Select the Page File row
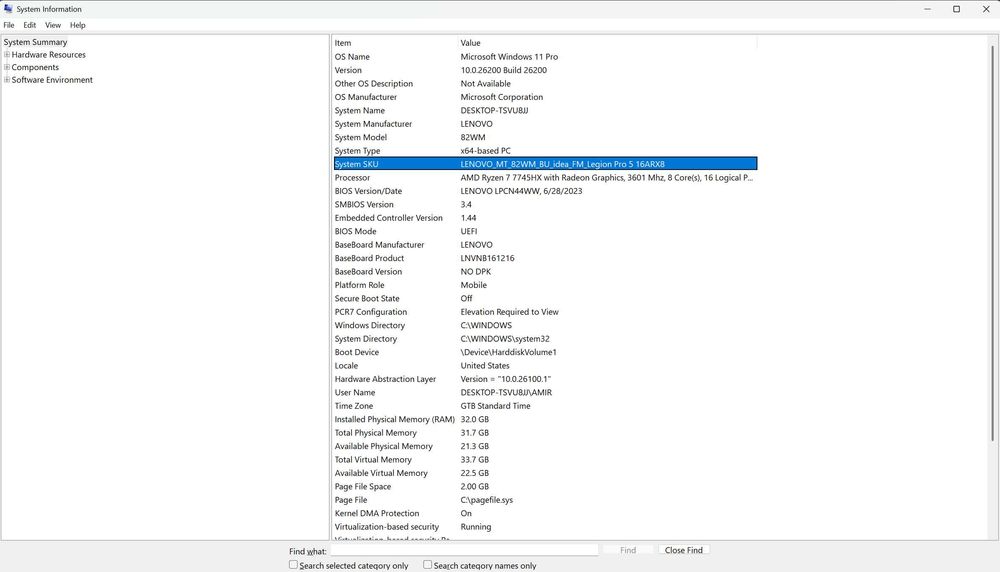 pos(545,499)
